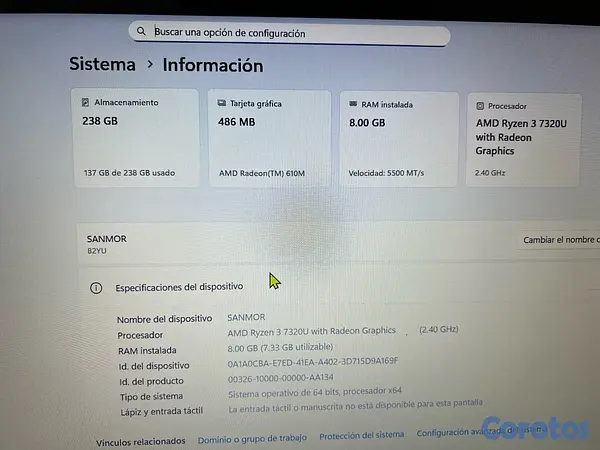Click 'Lápiz y entrada táctil' label
The width and height of the screenshot is (600, 450).
click(x=161, y=412)
